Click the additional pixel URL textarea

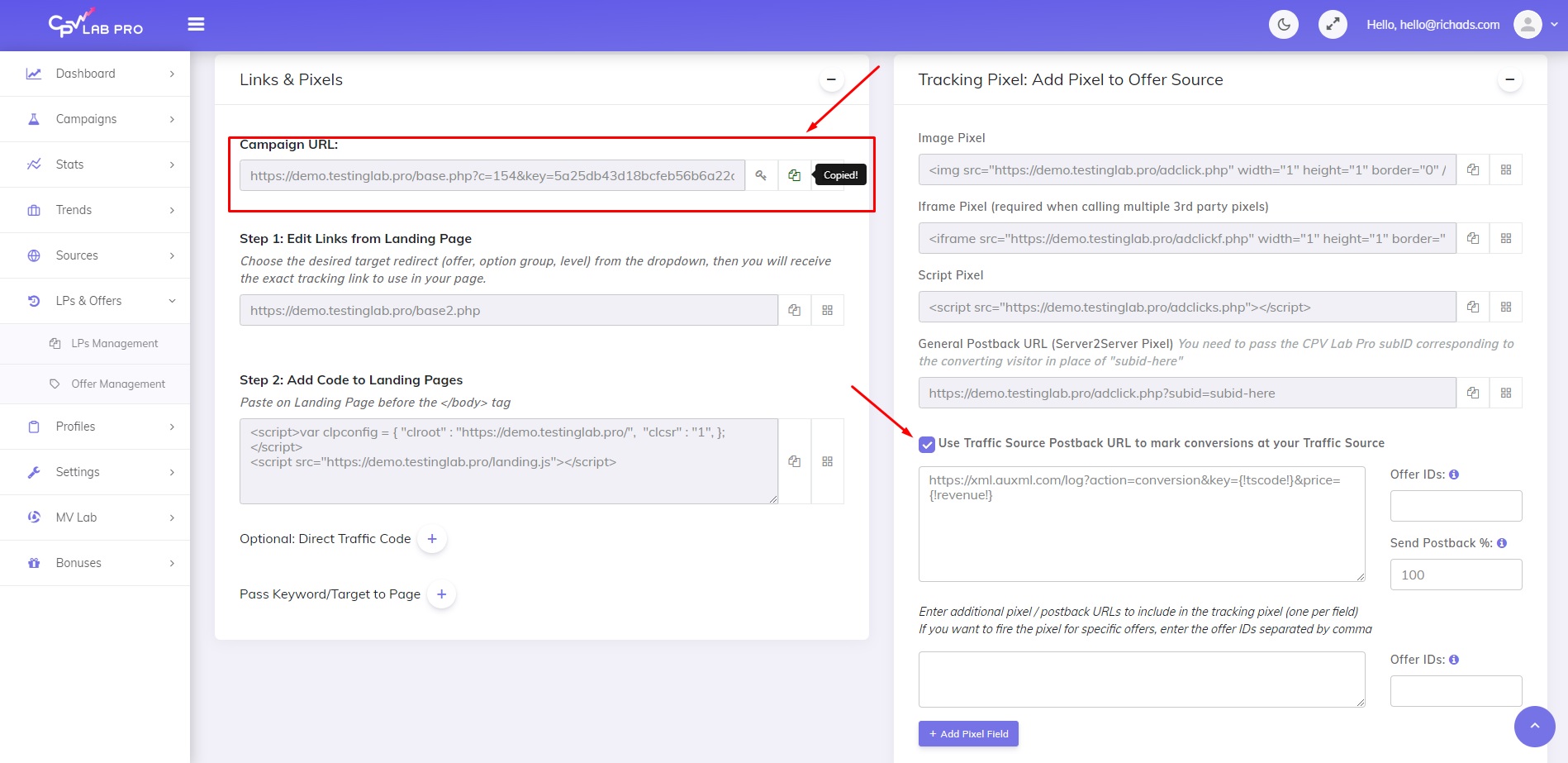[1142, 680]
